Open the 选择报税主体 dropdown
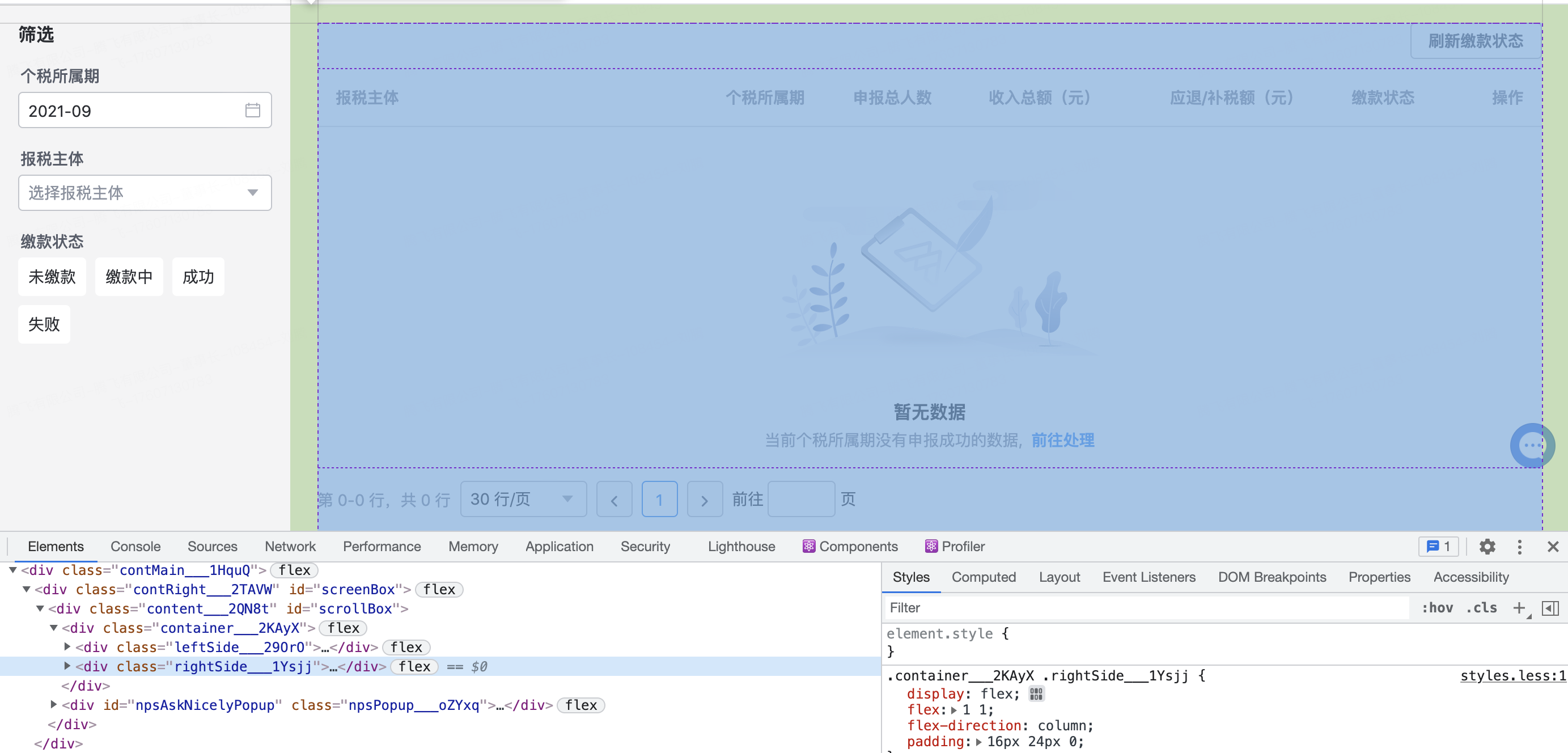Image resolution: width=1568 pixels, height=753 pixels. (145, 193)
